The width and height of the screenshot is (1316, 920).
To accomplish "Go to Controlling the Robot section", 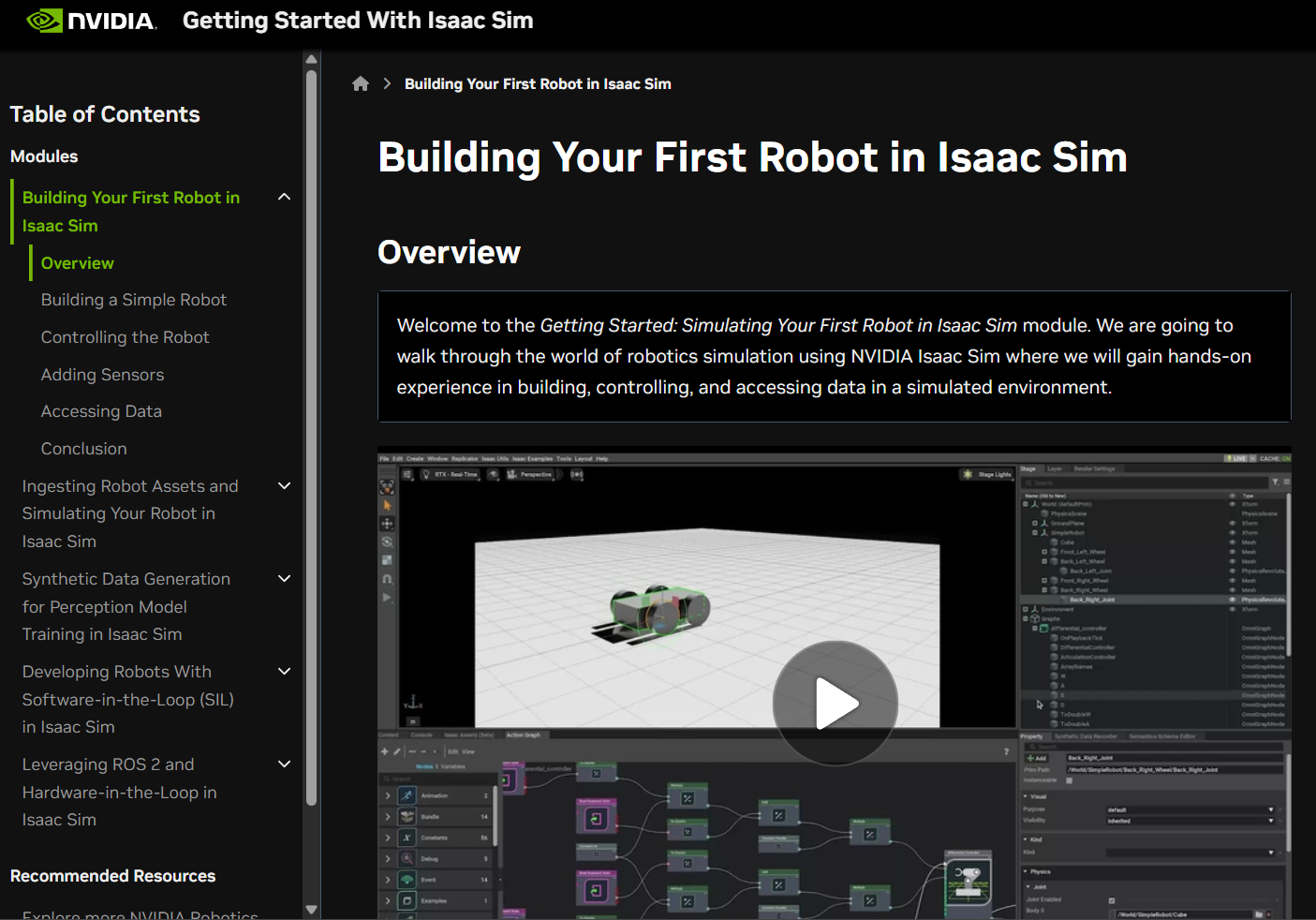I will [126, 337].
